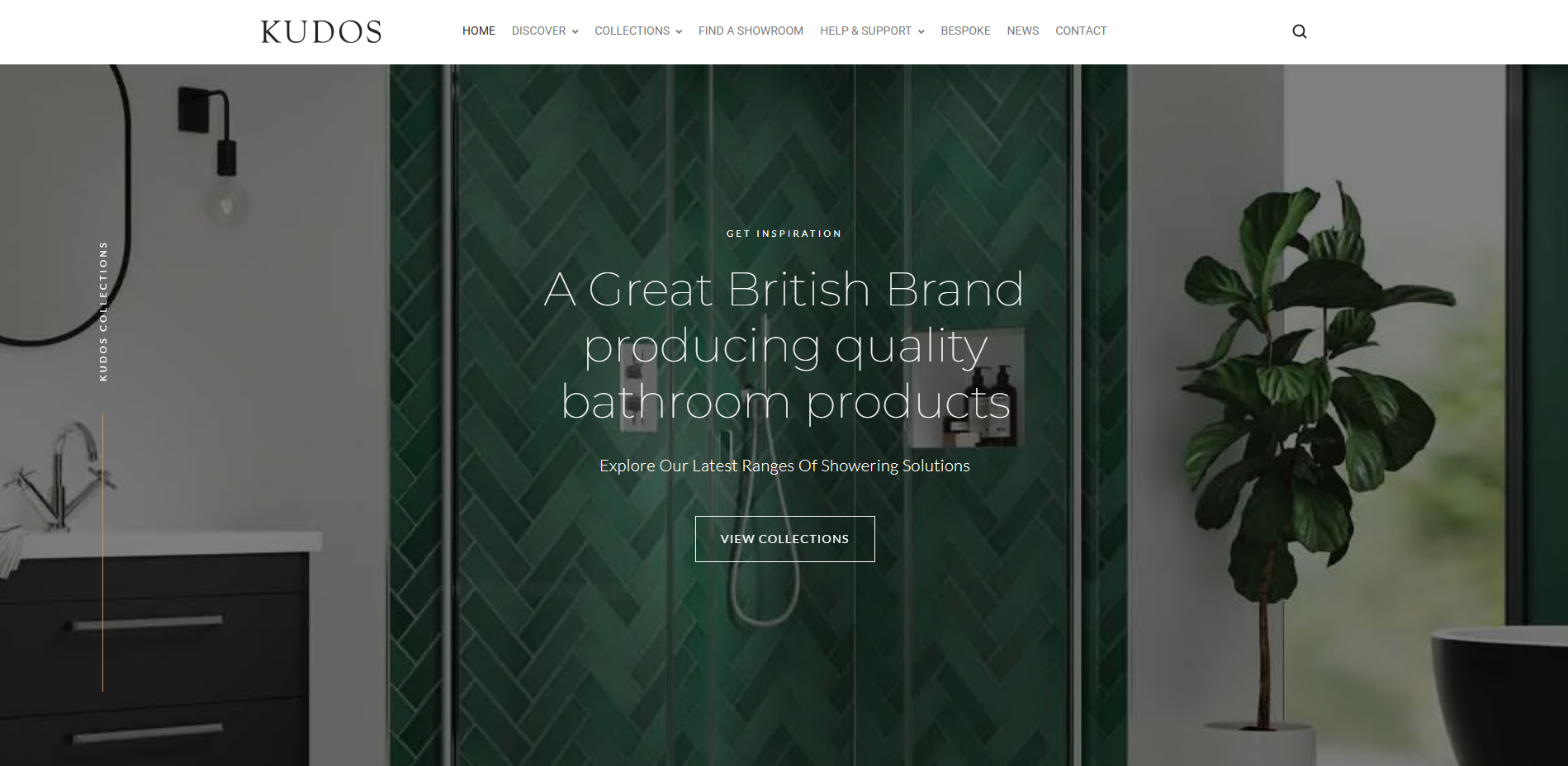Go to the HOME nav item
This screenshot has height=766, width=1568.
coord(479,31)
